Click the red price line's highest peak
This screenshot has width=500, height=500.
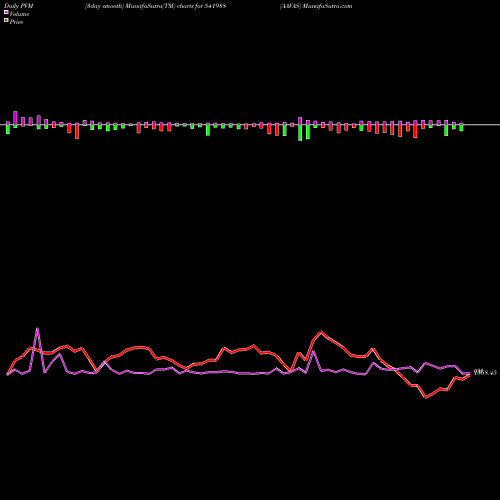[321, 331]
